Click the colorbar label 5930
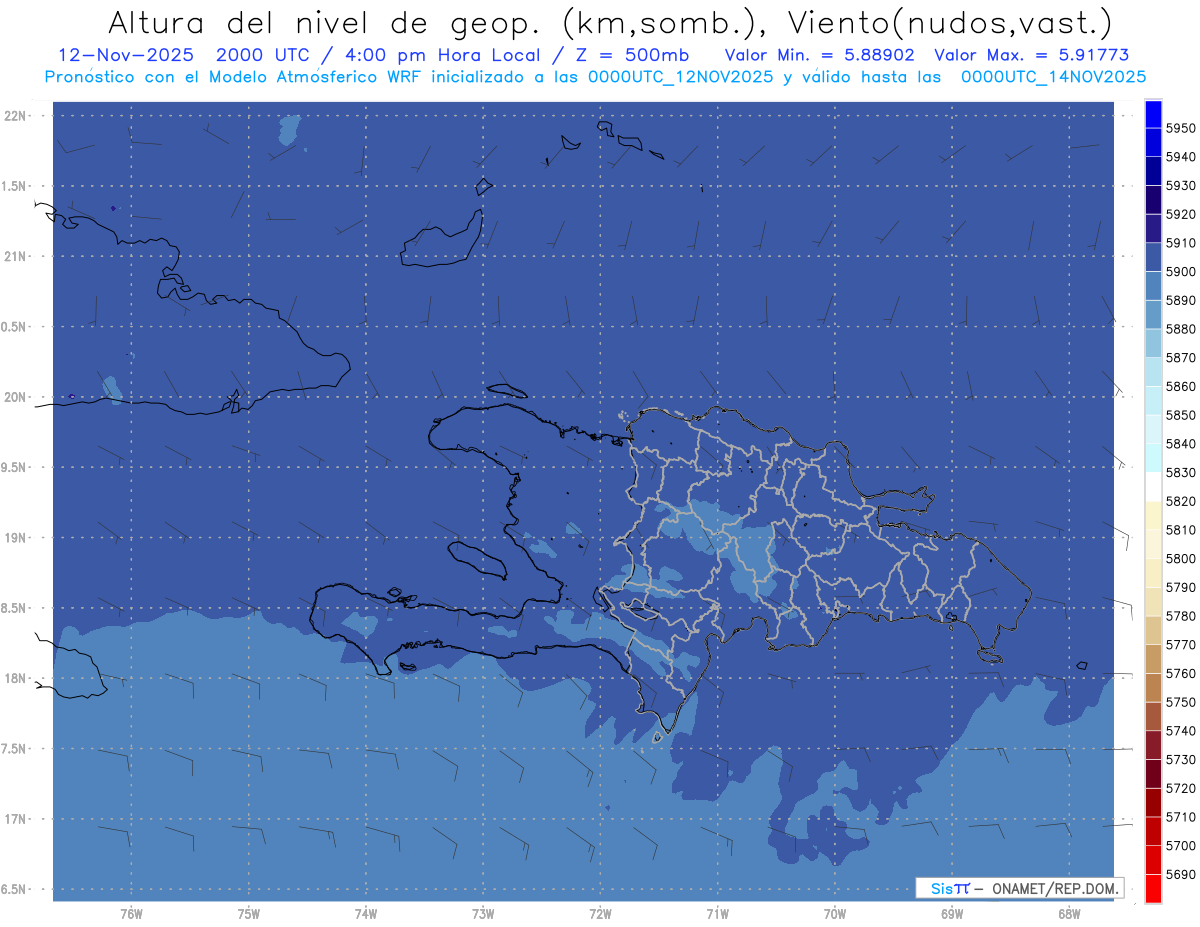 coord(1180,185)
